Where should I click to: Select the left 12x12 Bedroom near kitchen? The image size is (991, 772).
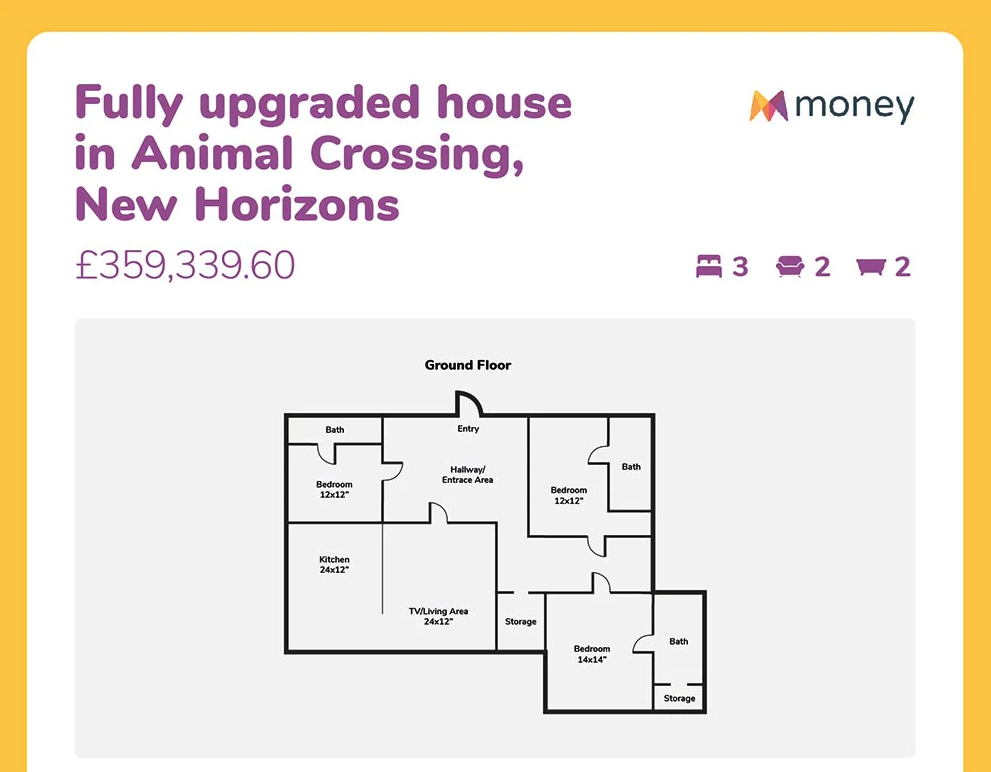click(335, 489)
